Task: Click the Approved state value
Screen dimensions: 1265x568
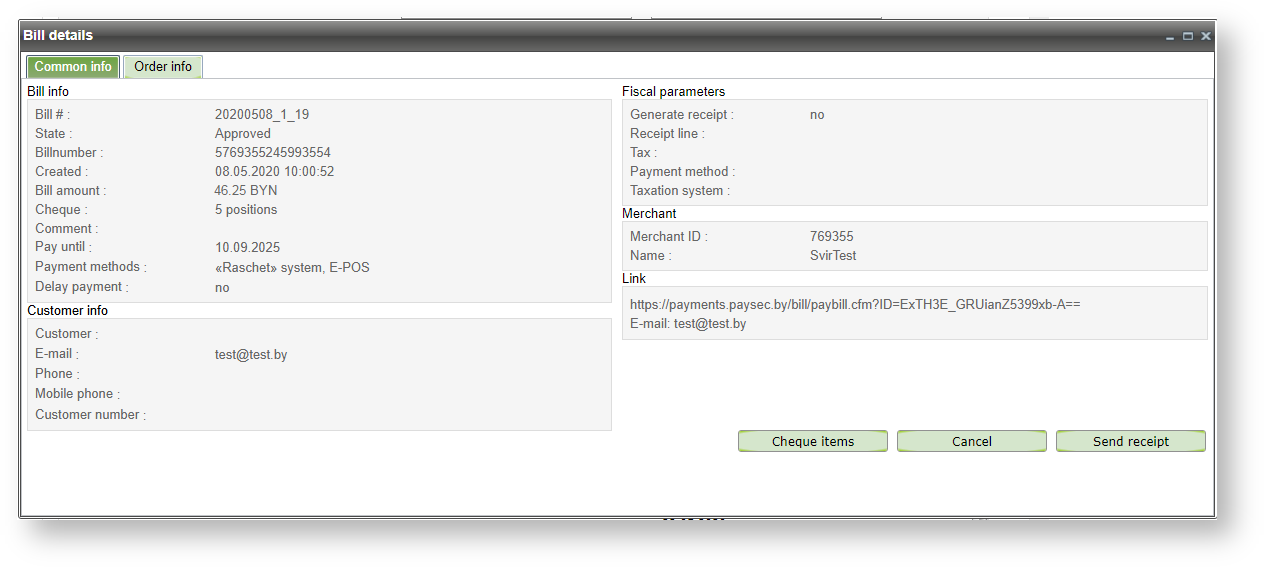Action: pyautogui.click(x=243, y=134)
